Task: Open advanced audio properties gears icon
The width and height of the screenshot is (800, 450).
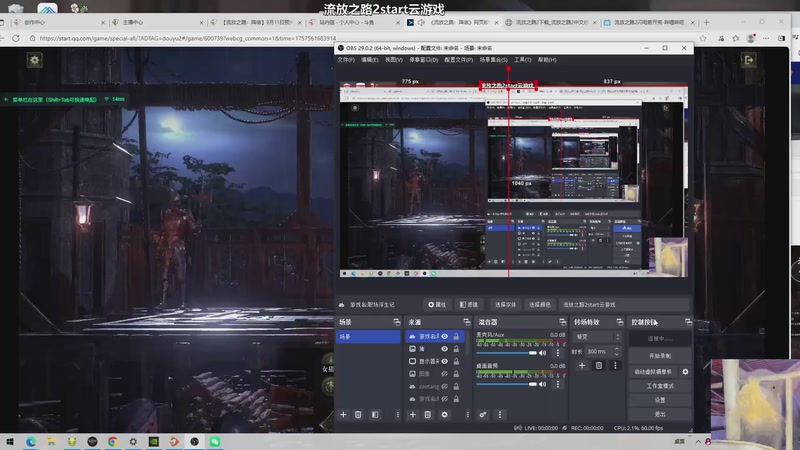Action: pos(483,415)
